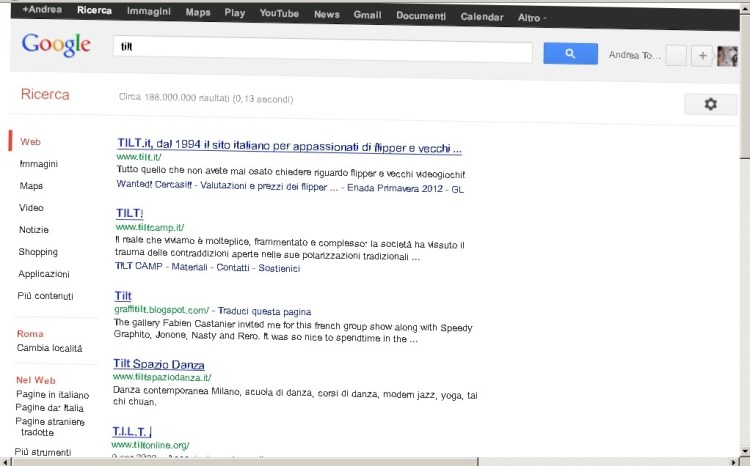
Task: Expand the Altro dropdown menu
Action: 532,17
